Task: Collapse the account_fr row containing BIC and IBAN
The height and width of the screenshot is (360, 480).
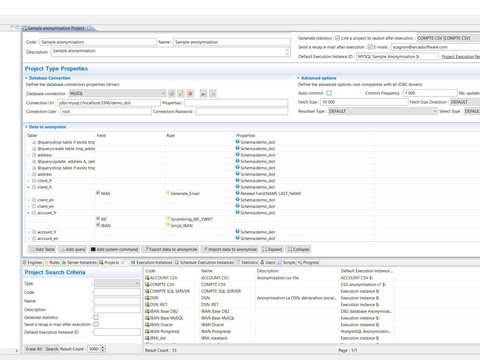Action: point(29,213)
